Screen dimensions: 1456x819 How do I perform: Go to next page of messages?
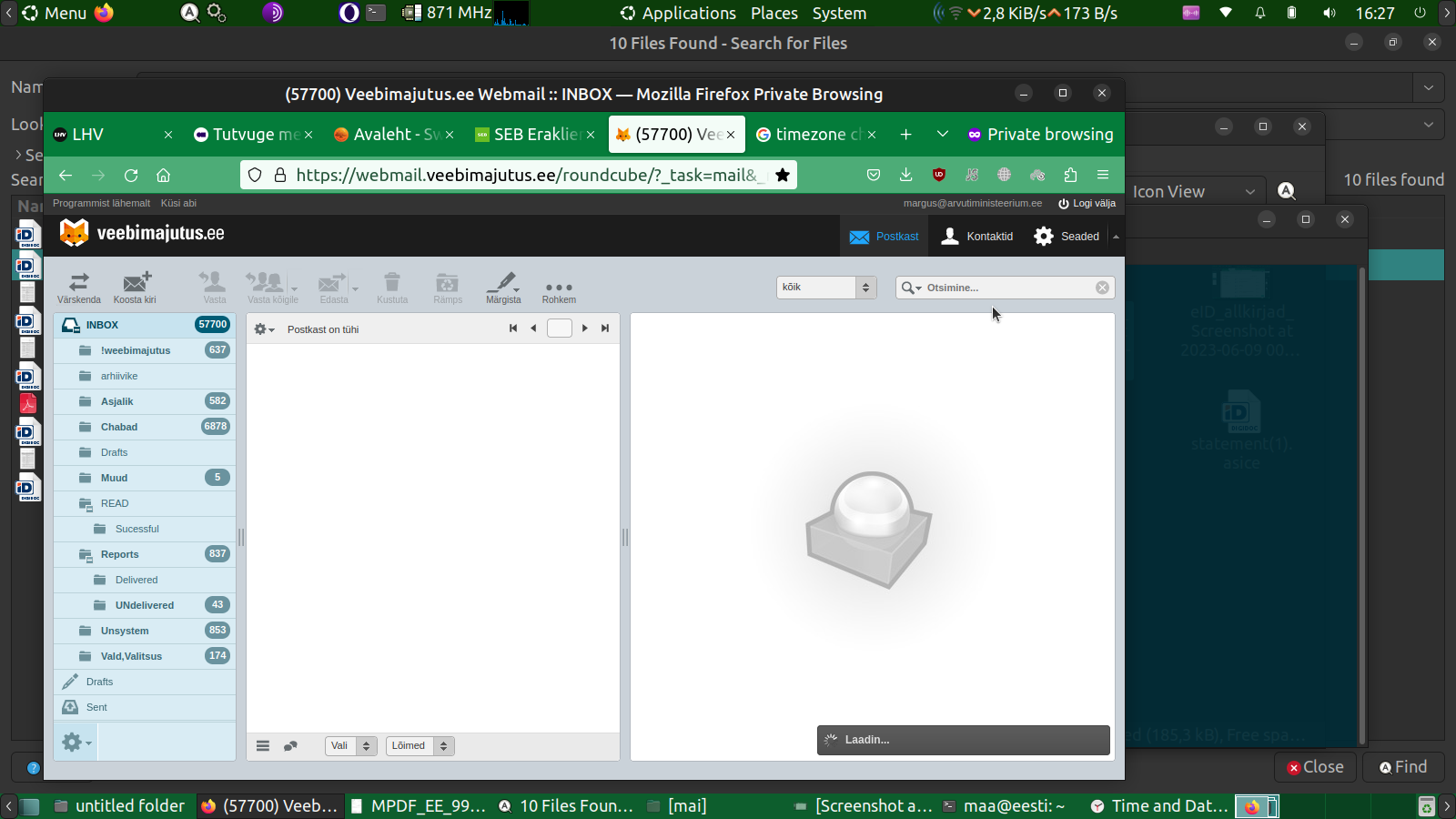tap(585, 329)
